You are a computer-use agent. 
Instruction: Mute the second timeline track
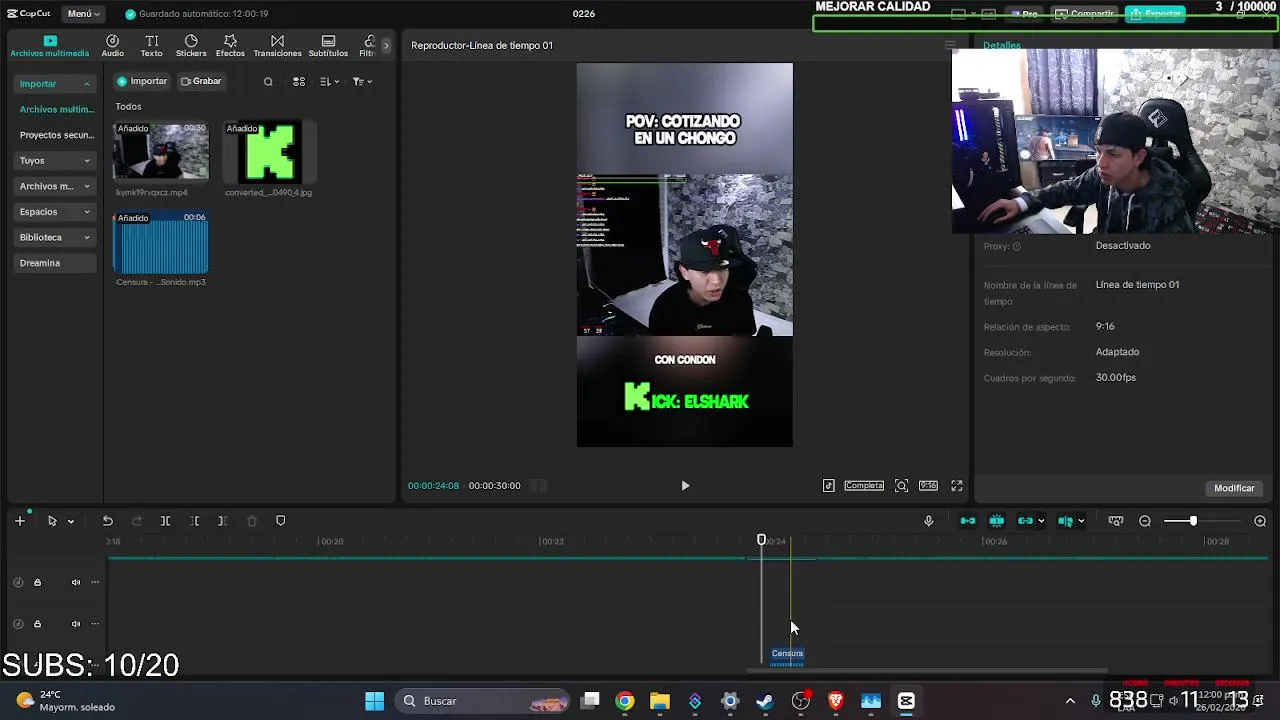pyautogui.click(x=76, y=624)
